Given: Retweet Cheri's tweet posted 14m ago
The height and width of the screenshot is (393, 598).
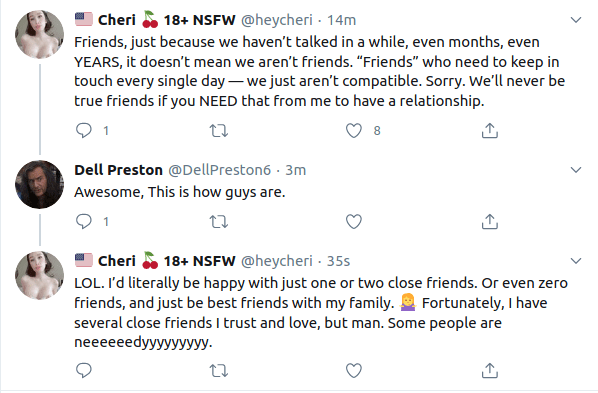Looking at the screenshot, I should click(219, 131).
